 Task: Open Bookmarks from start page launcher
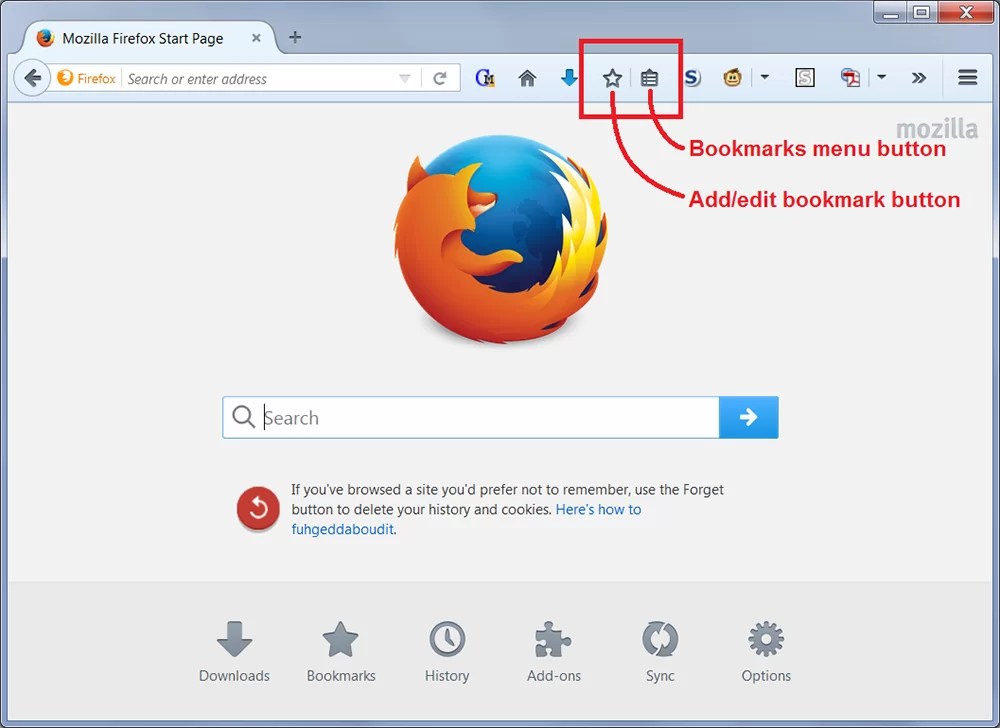(x=341, y=652)
